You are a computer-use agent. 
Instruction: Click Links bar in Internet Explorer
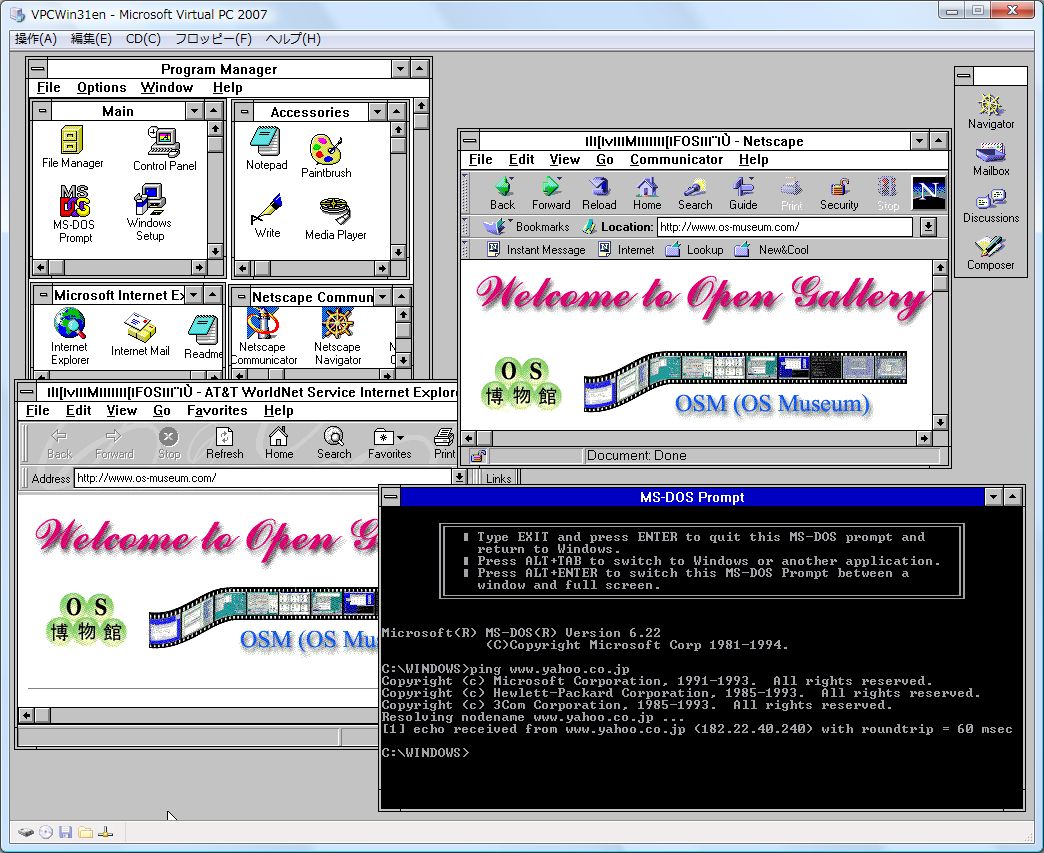[x=498, y=478]
